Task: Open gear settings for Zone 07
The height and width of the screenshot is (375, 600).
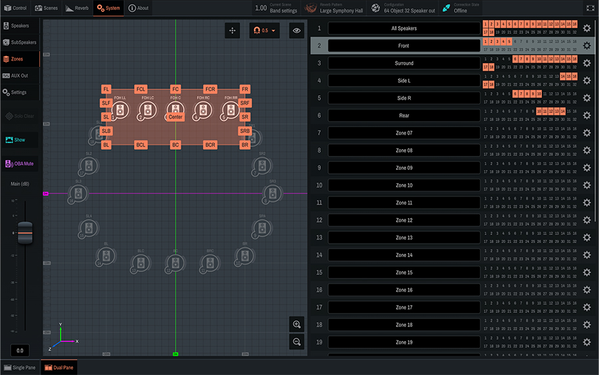Action: click(587, 133)
